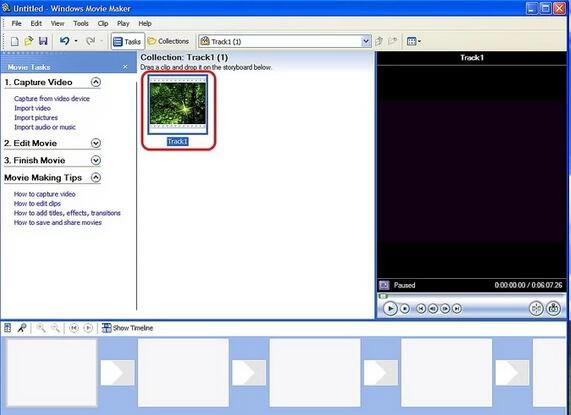Open the Clip menu
The width and height of the screenshot is (571, 415).
[x=103, y=23]
